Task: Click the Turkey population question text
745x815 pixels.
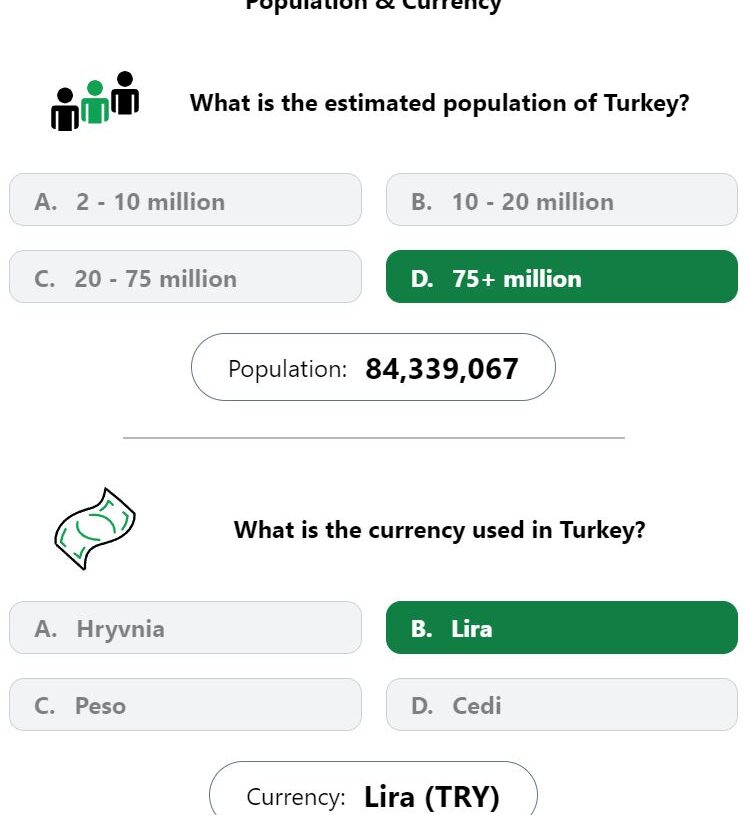Action: [439, 103]
